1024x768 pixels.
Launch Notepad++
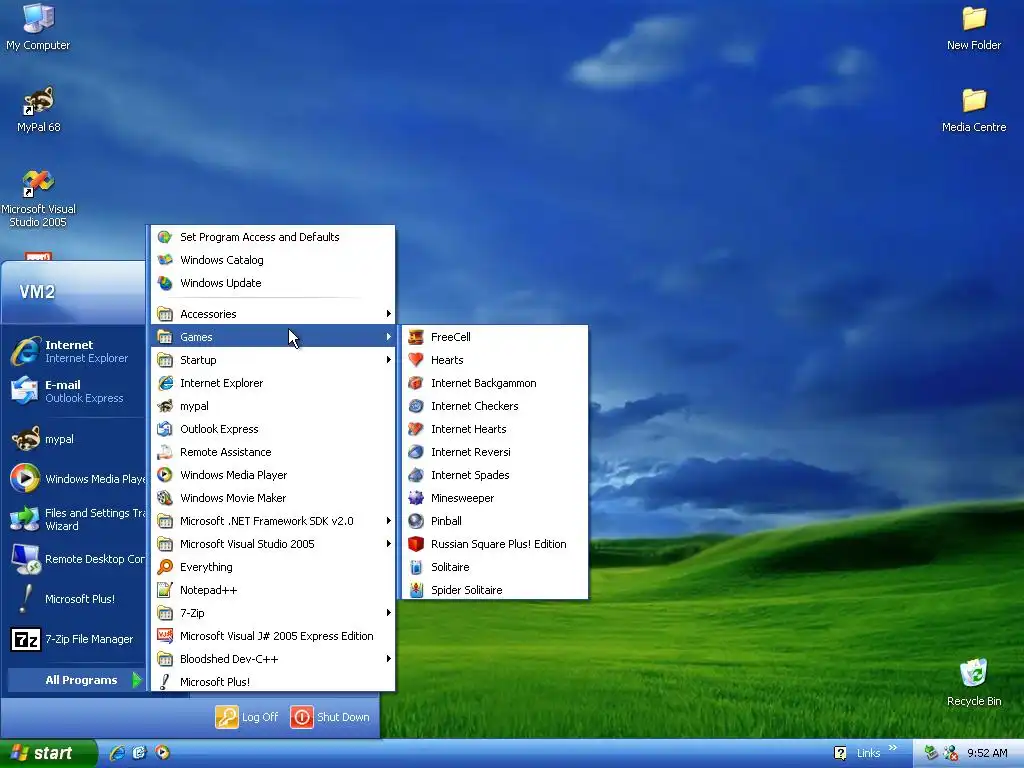point(273,590)
